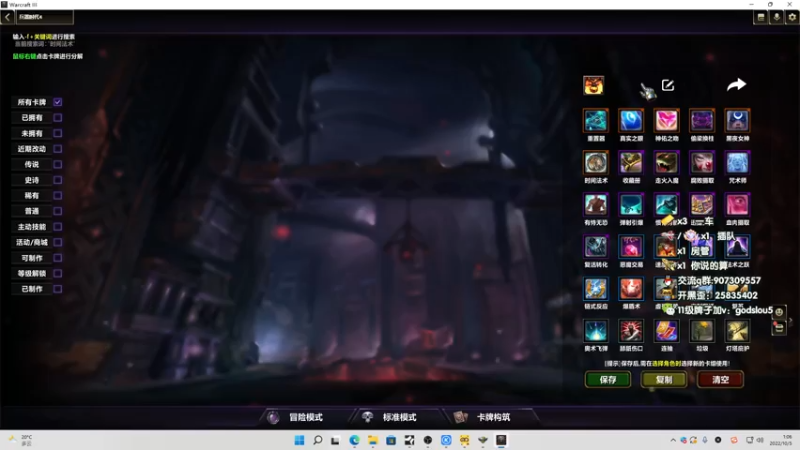Click the microphone icon in top bar

coord(777,17)
